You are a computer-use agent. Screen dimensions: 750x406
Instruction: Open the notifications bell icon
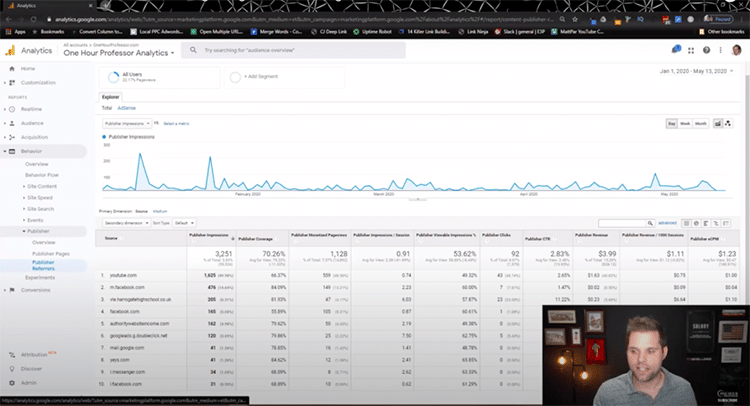[675, 49]
